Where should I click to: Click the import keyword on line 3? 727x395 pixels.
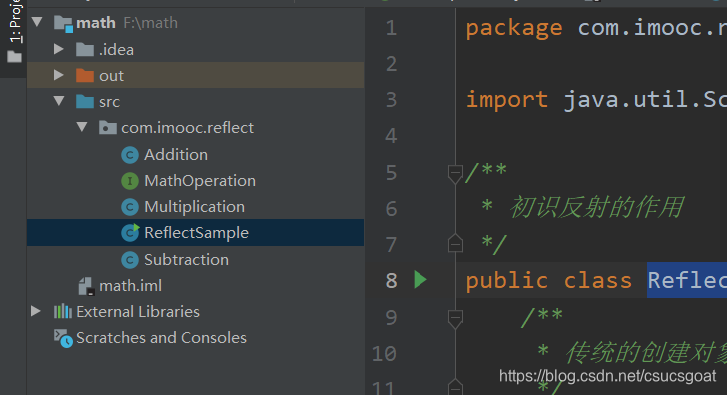coord(507,100)
